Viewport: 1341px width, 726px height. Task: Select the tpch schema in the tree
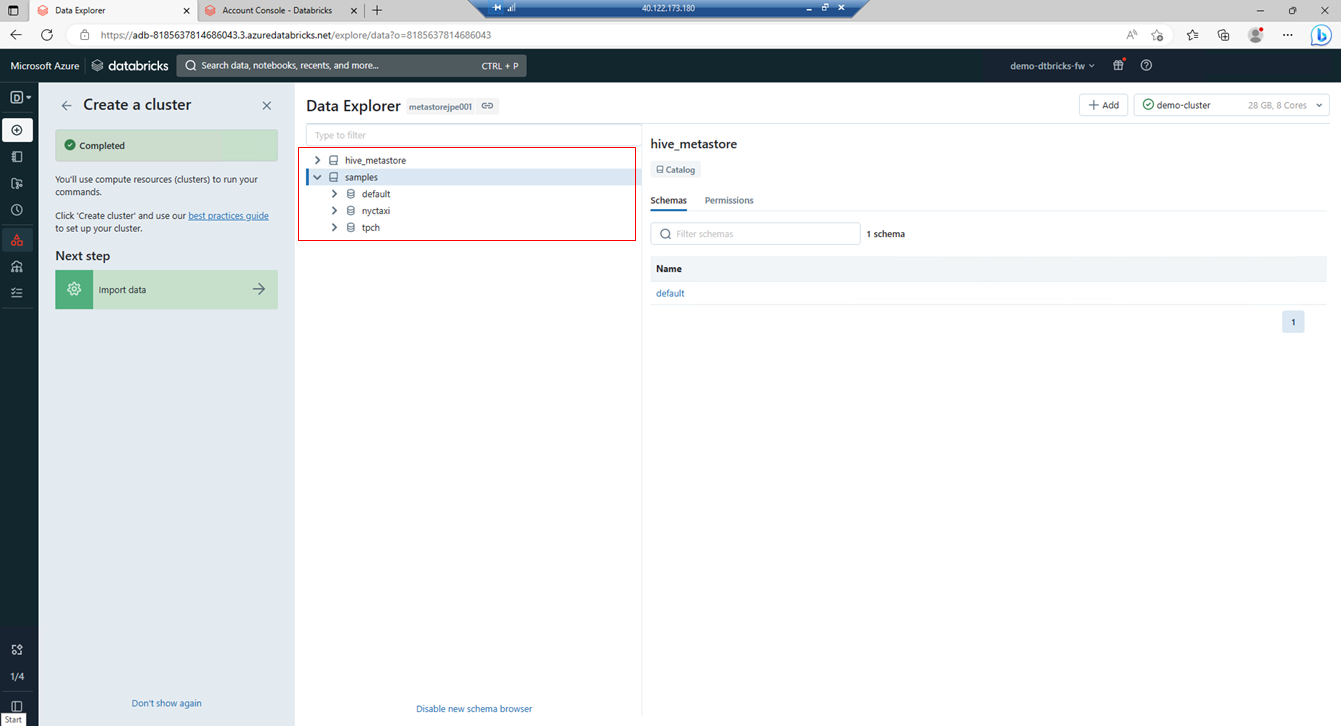[370, 227]
